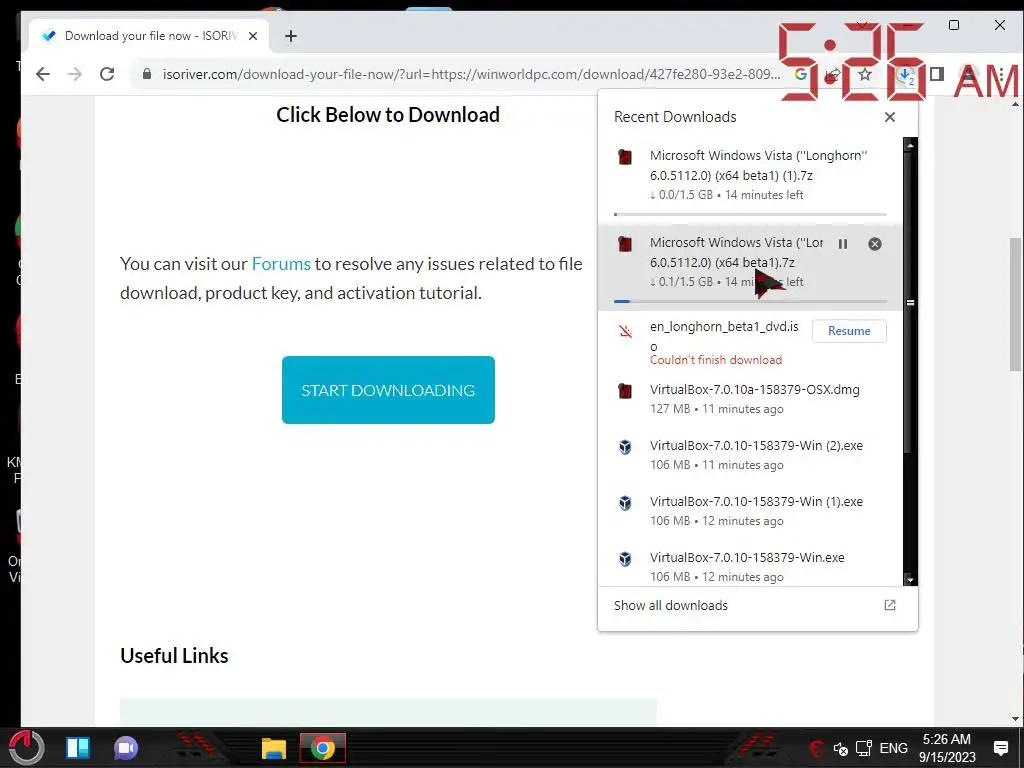Click the failed download icon for en_longhorn_beta1_dvd.iso
The image size is (1024, 768).
pos(625,332)
